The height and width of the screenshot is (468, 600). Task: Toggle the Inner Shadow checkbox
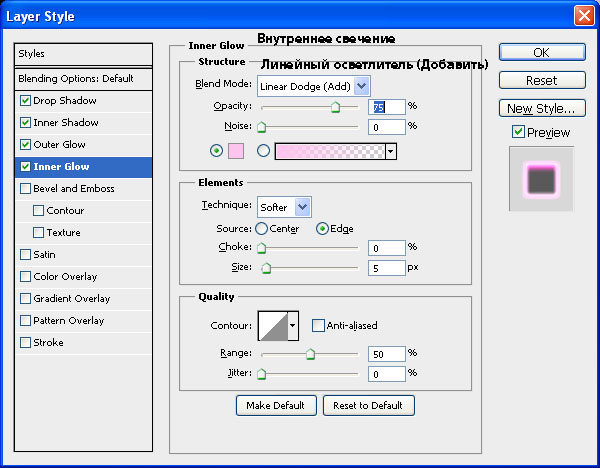(x=25, y=122)
